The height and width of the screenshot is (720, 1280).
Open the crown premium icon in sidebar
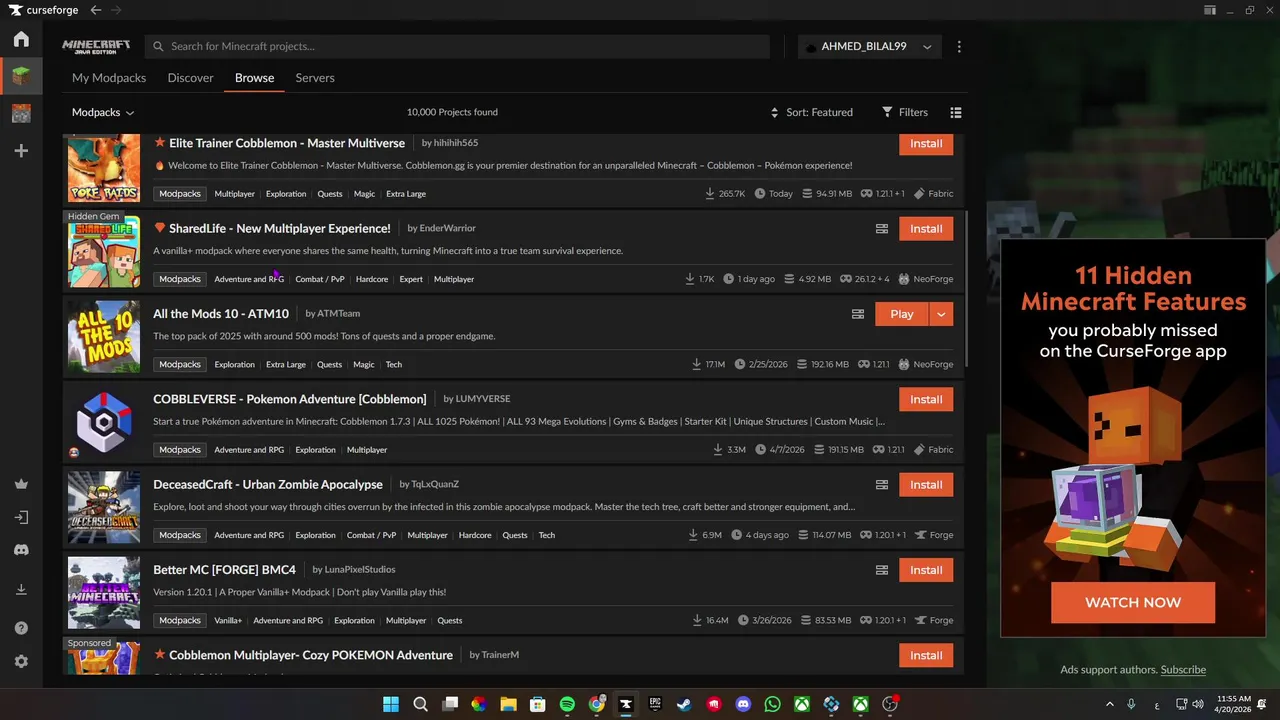(x=21, y=484)
